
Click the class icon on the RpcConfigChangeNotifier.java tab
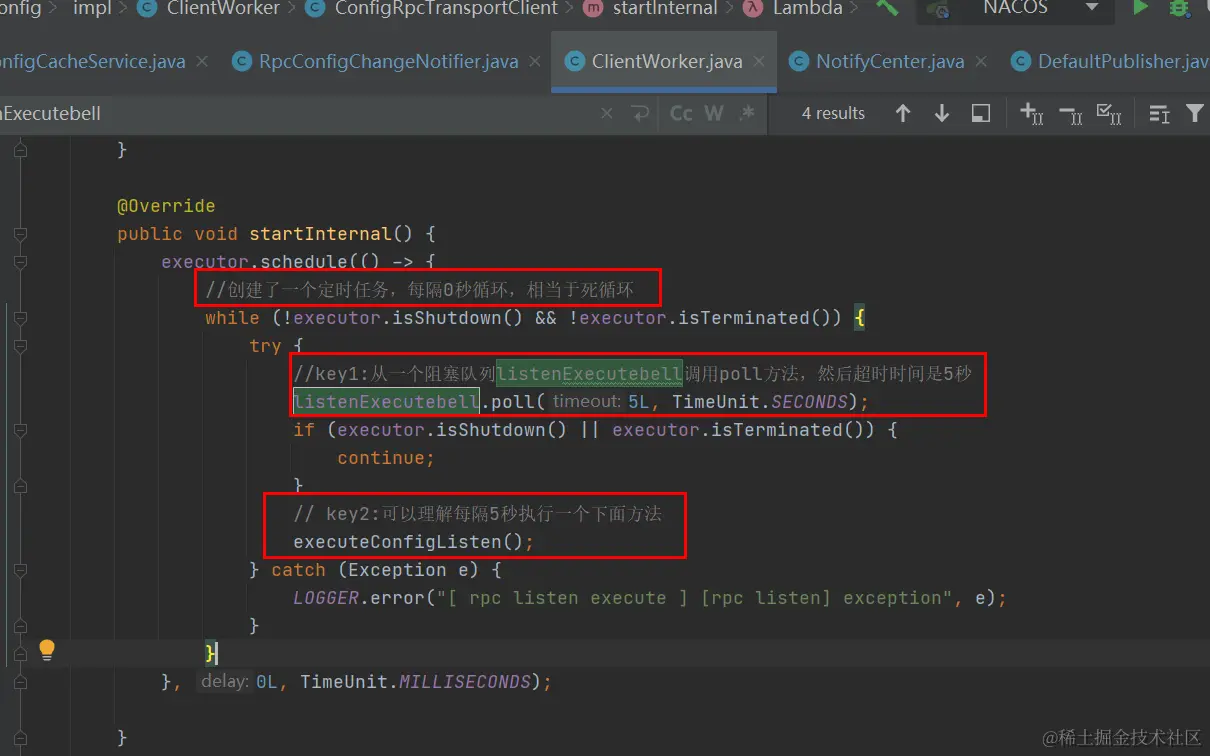pos(241,61)
